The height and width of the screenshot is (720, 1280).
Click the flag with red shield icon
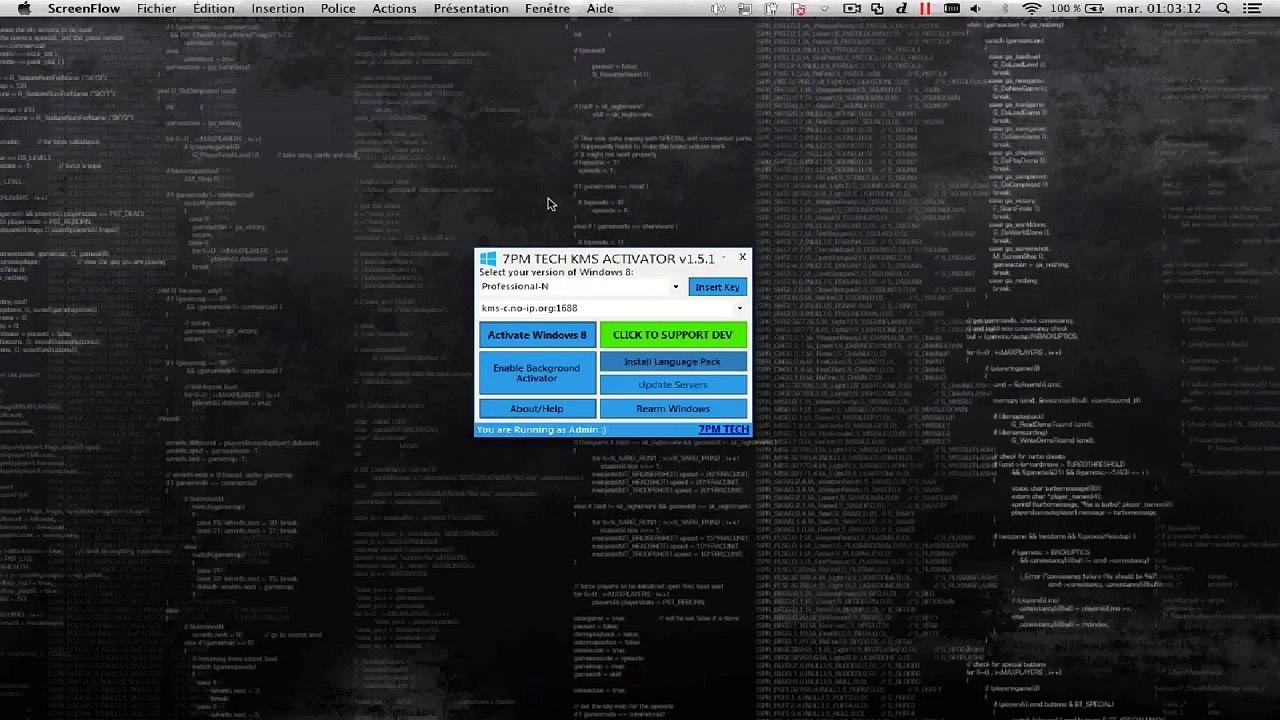798,9
